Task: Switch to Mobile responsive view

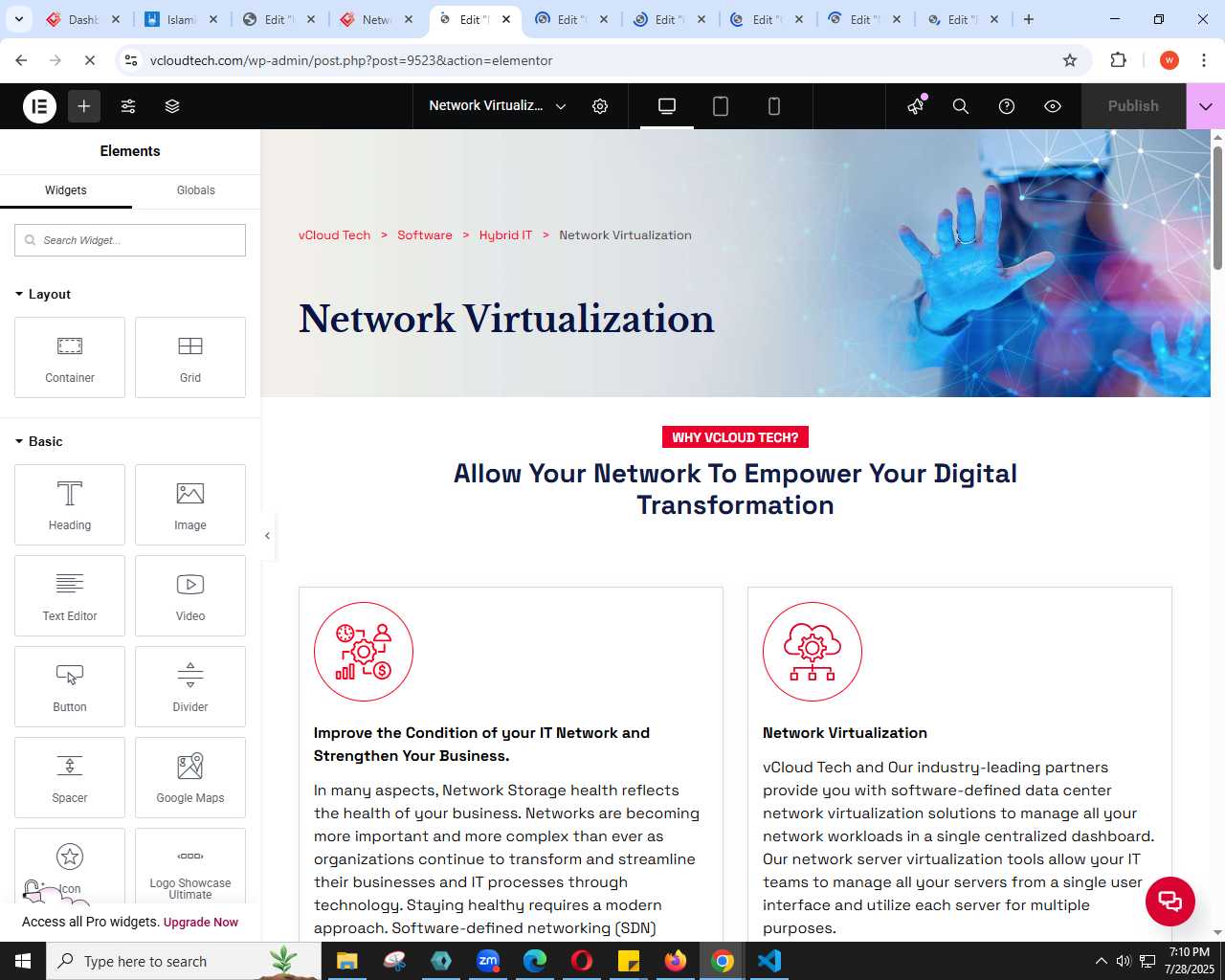Action: coord(774,106)
